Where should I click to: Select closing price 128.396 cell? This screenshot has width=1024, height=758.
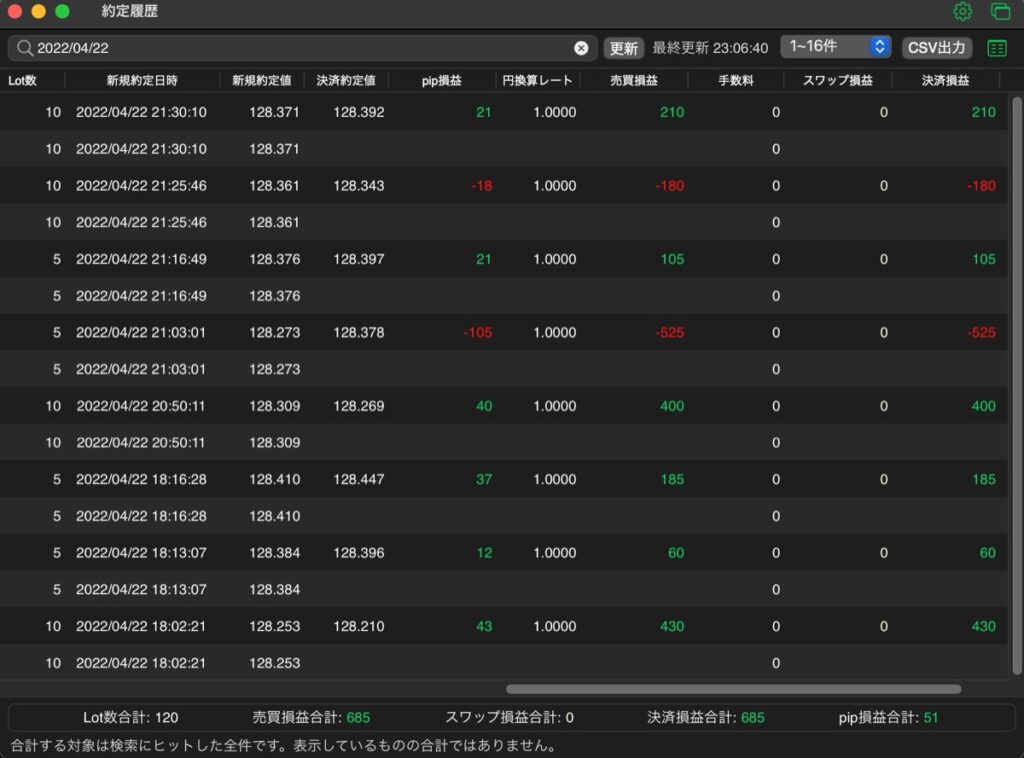coord(359,553)
